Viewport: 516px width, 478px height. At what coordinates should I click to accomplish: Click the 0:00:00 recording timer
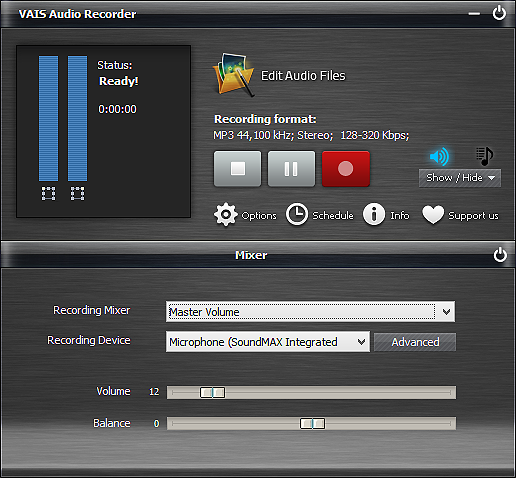117,109
